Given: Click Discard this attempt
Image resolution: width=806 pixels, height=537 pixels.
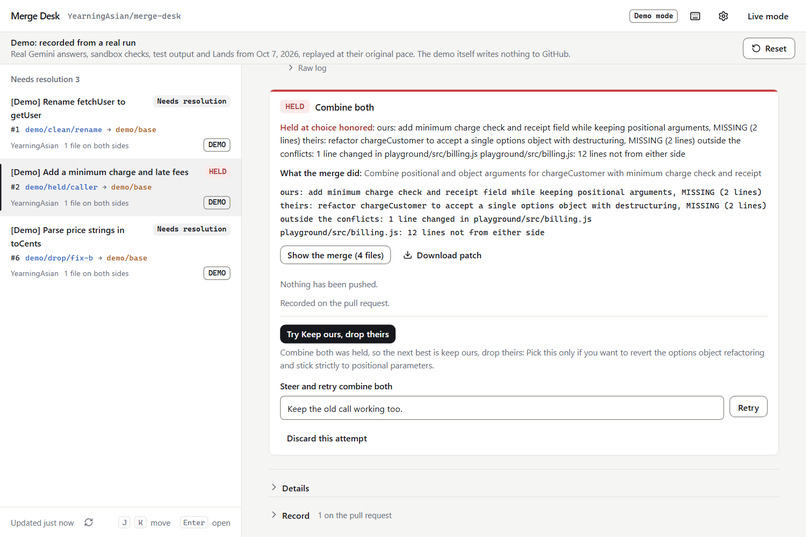Looking at the screenshot, I should tap(326, 438).
